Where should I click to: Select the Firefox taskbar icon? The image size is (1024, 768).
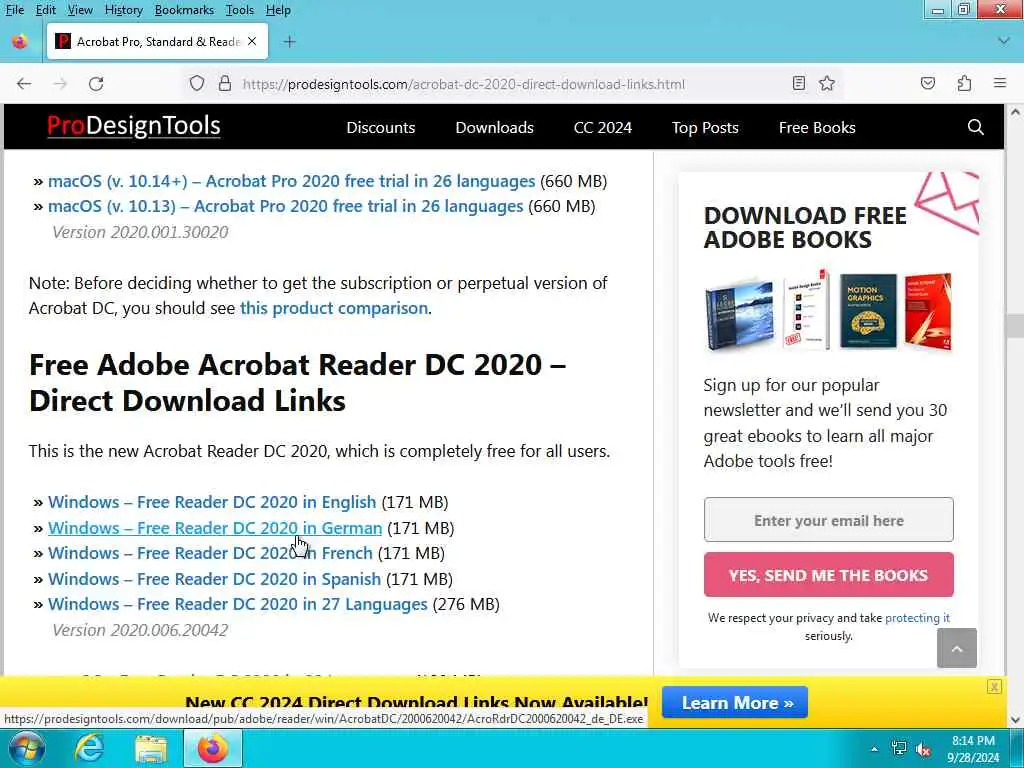click(x=213, y=748)
